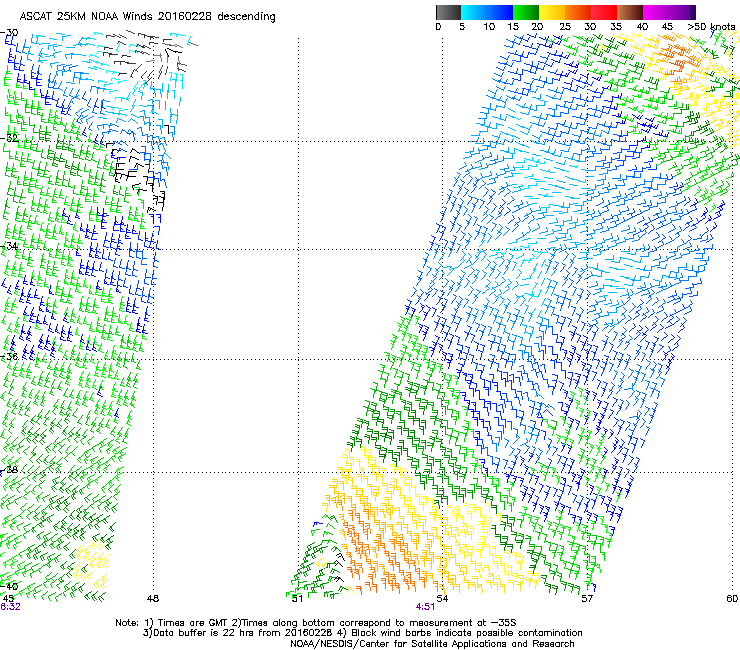740x650 pixels.
Task: Click the '25' legend tick label
Action: [564, 27]
